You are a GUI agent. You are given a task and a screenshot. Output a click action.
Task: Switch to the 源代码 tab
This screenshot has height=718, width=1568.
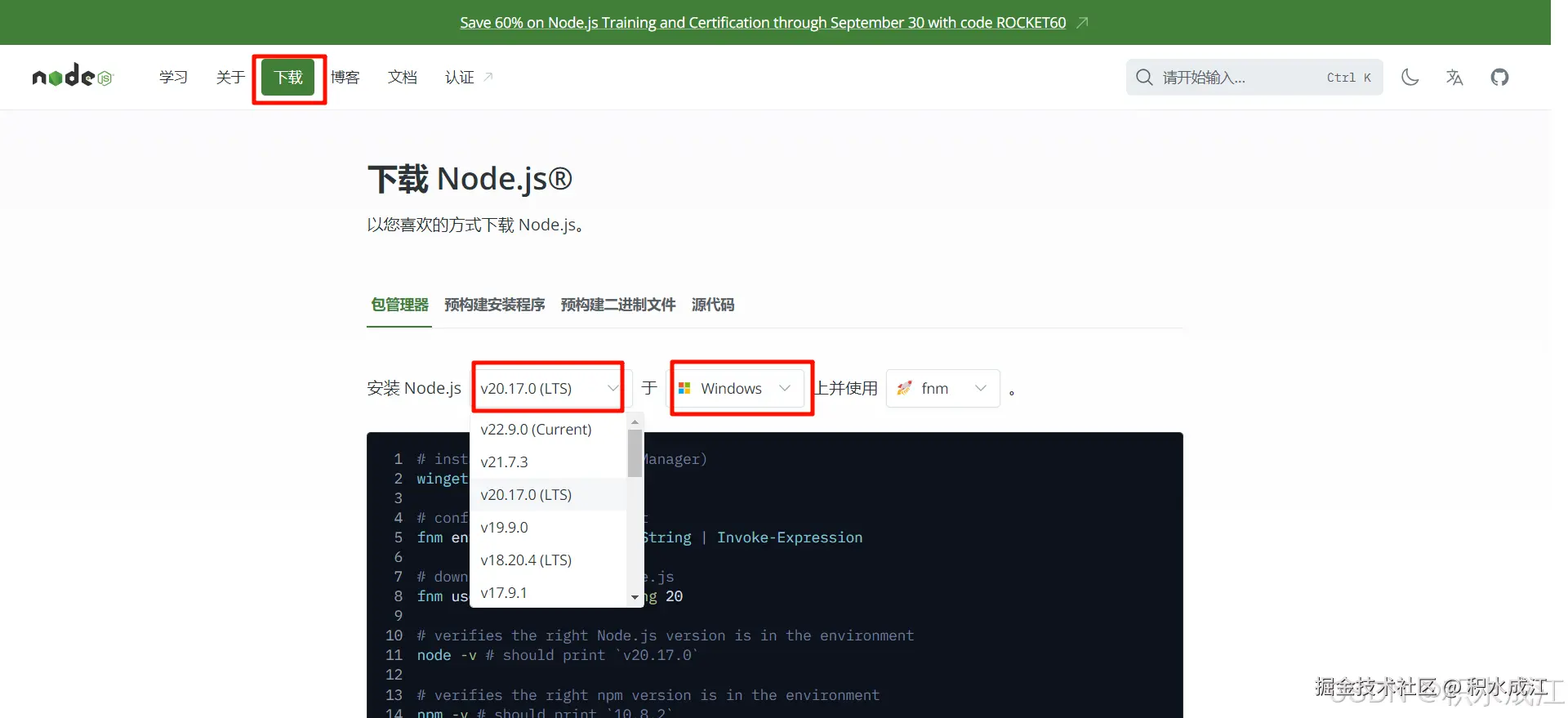click(713, 305)
